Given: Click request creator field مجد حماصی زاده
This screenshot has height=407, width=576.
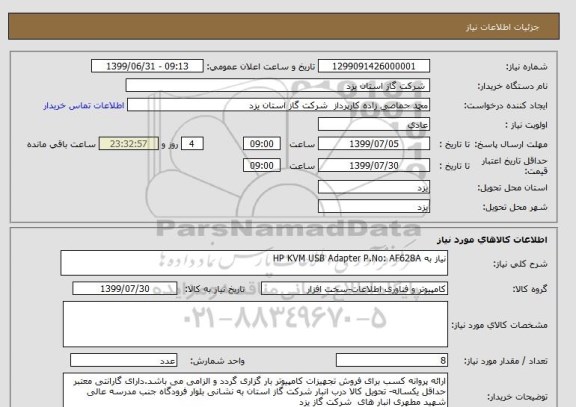Looking at the screenshot, I should click(x=278, y=105).
